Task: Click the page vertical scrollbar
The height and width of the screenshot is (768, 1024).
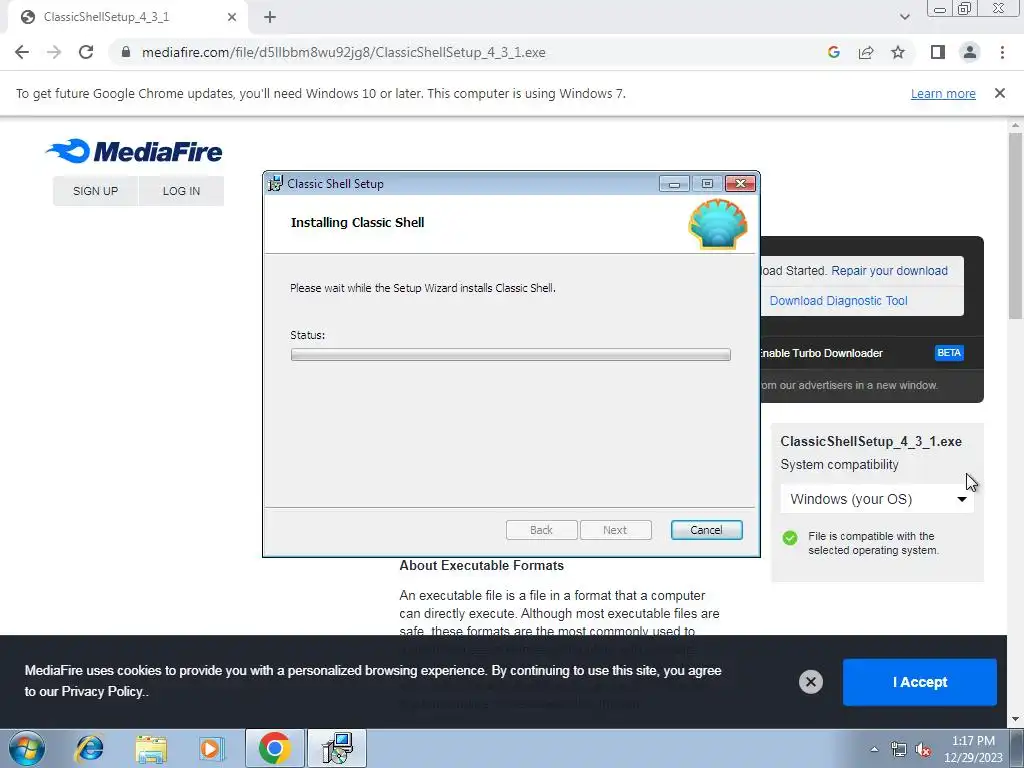Action: click(x=1016, y=225)
